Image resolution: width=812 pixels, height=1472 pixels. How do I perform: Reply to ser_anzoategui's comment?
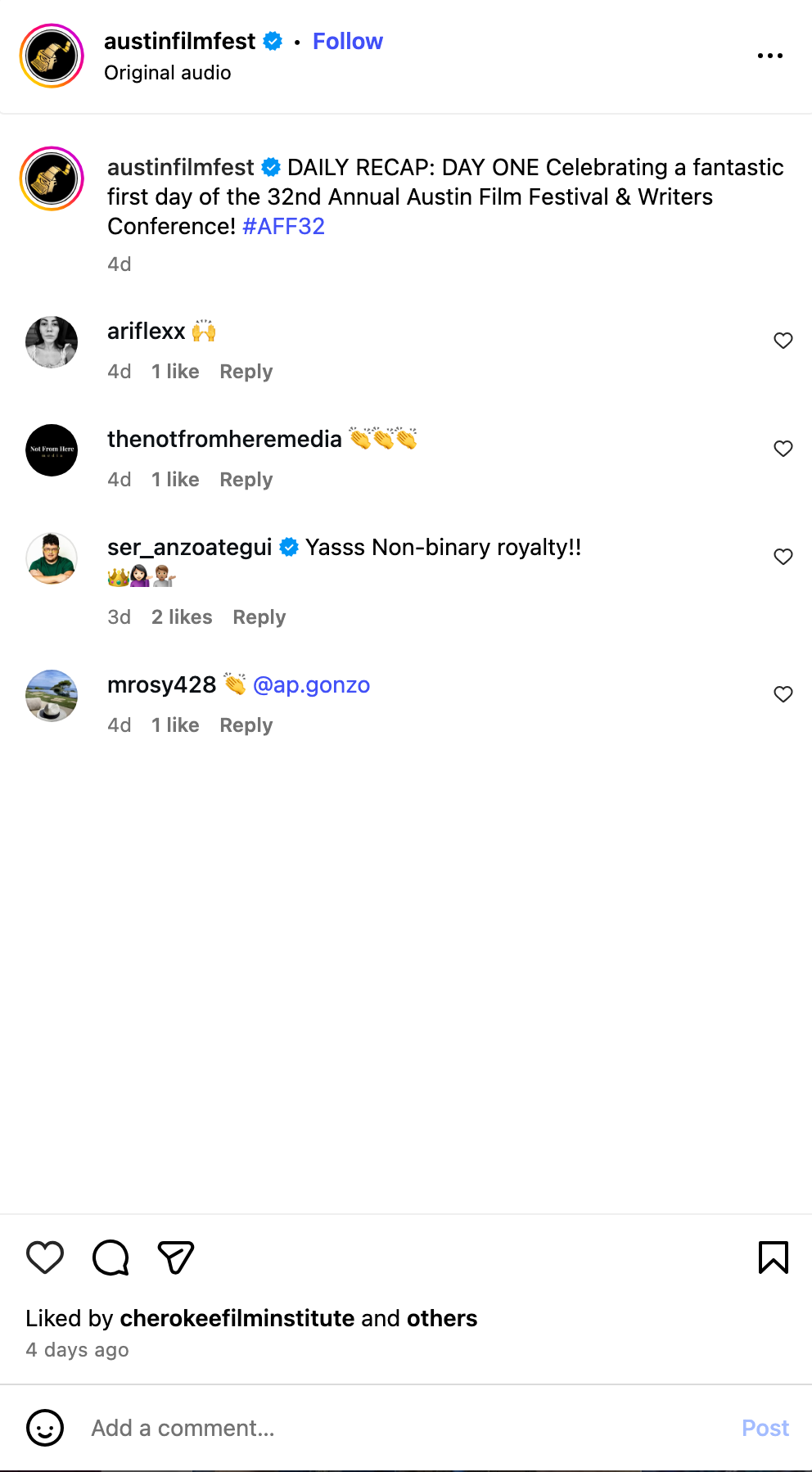click(259, 617)
